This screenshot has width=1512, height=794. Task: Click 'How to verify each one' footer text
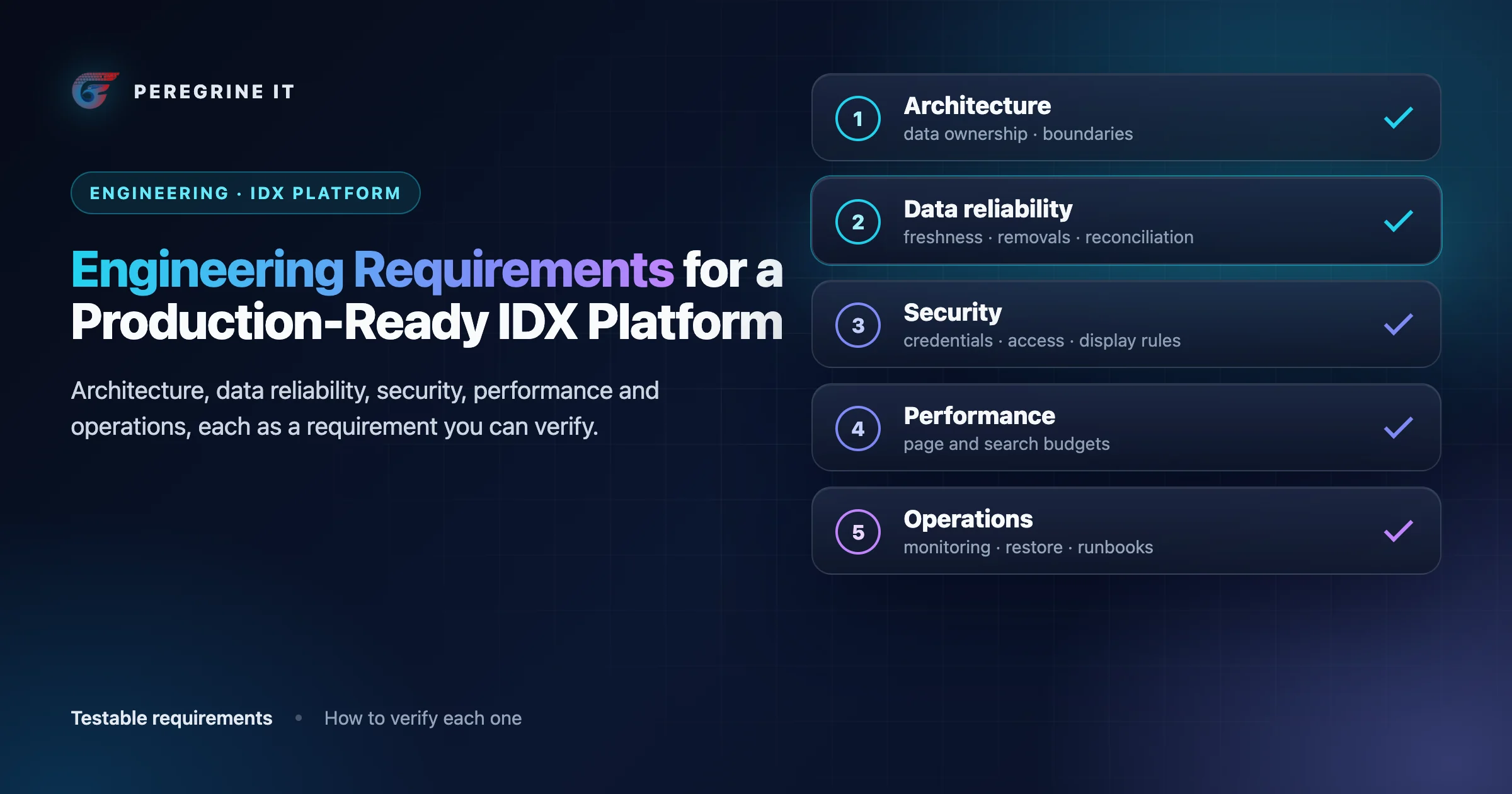(x=423, y=718)
